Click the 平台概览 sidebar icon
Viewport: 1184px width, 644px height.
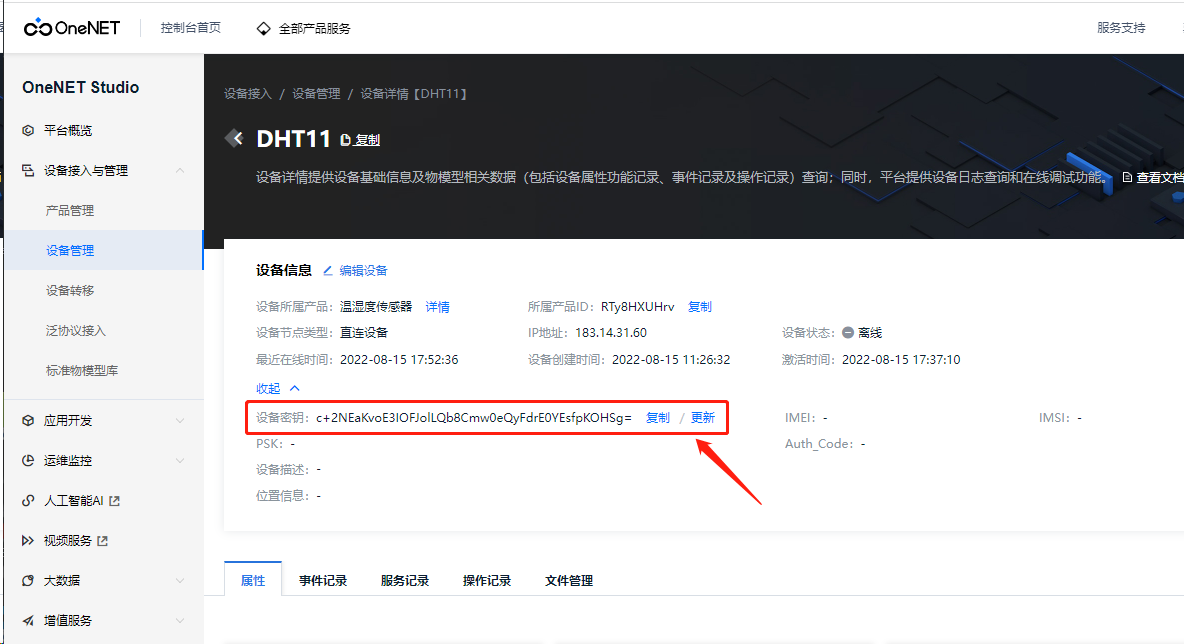[28, 131]
